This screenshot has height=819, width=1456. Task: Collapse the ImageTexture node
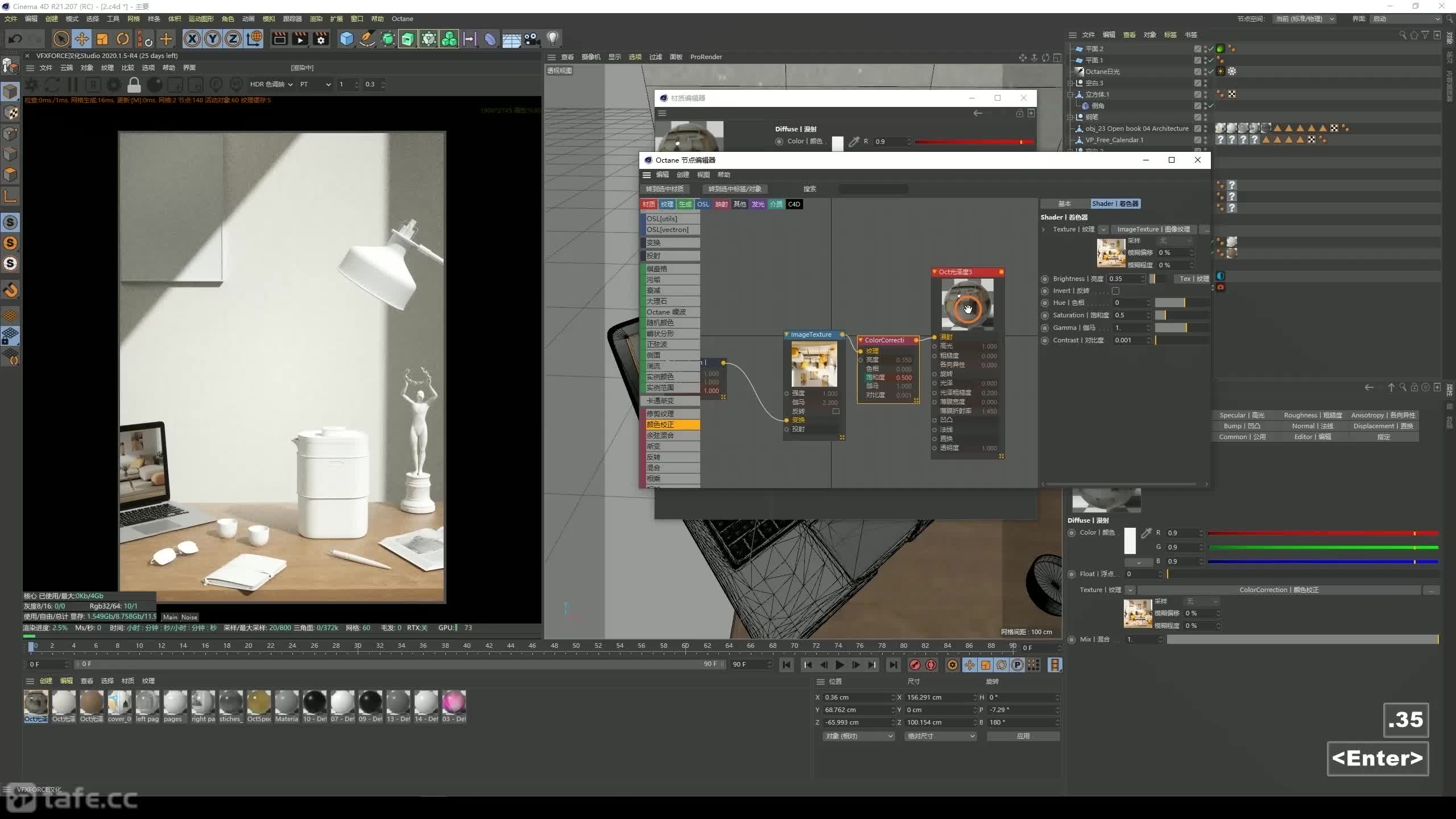pos(787,334)
